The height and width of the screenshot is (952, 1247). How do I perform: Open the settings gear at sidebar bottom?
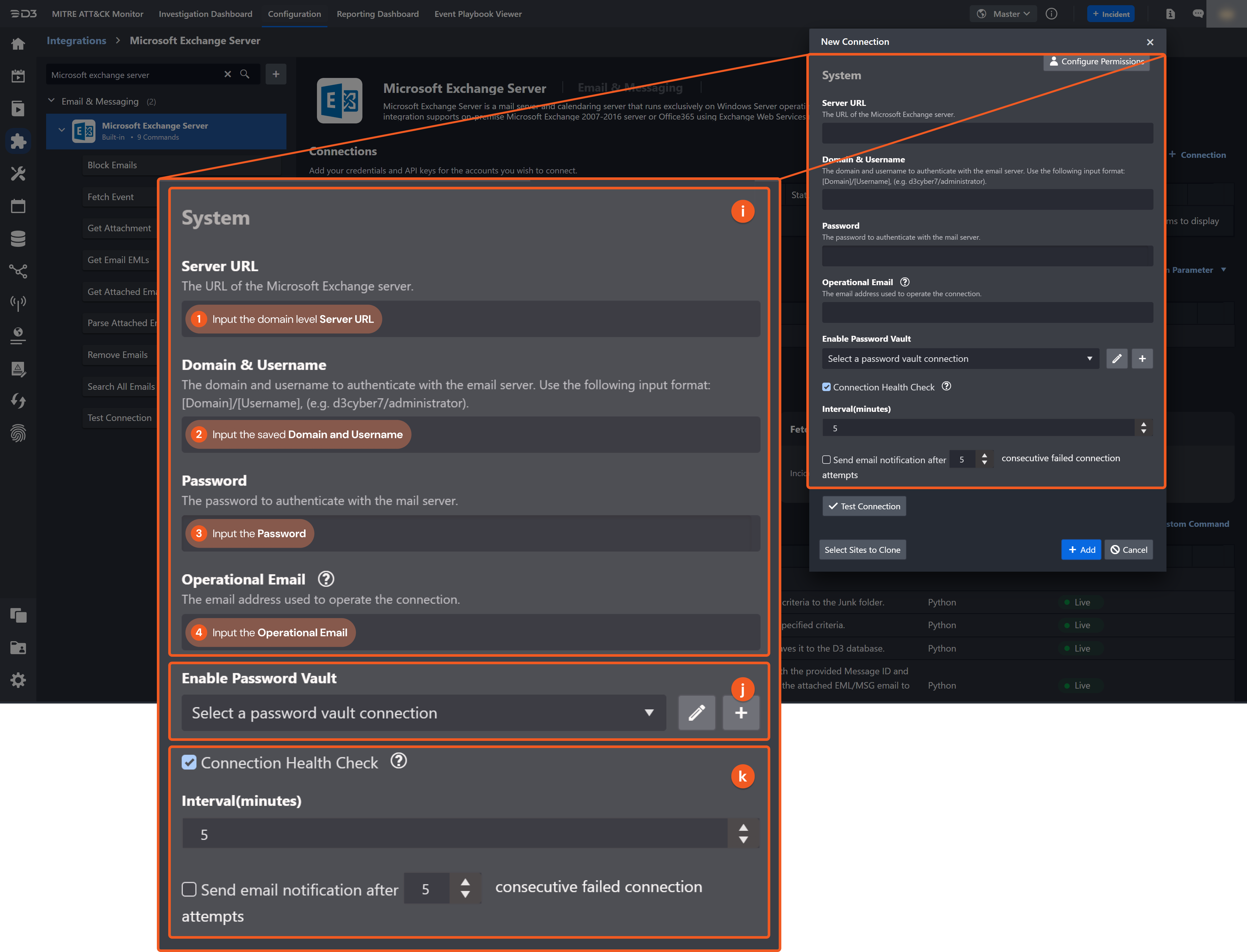(19, 680)
